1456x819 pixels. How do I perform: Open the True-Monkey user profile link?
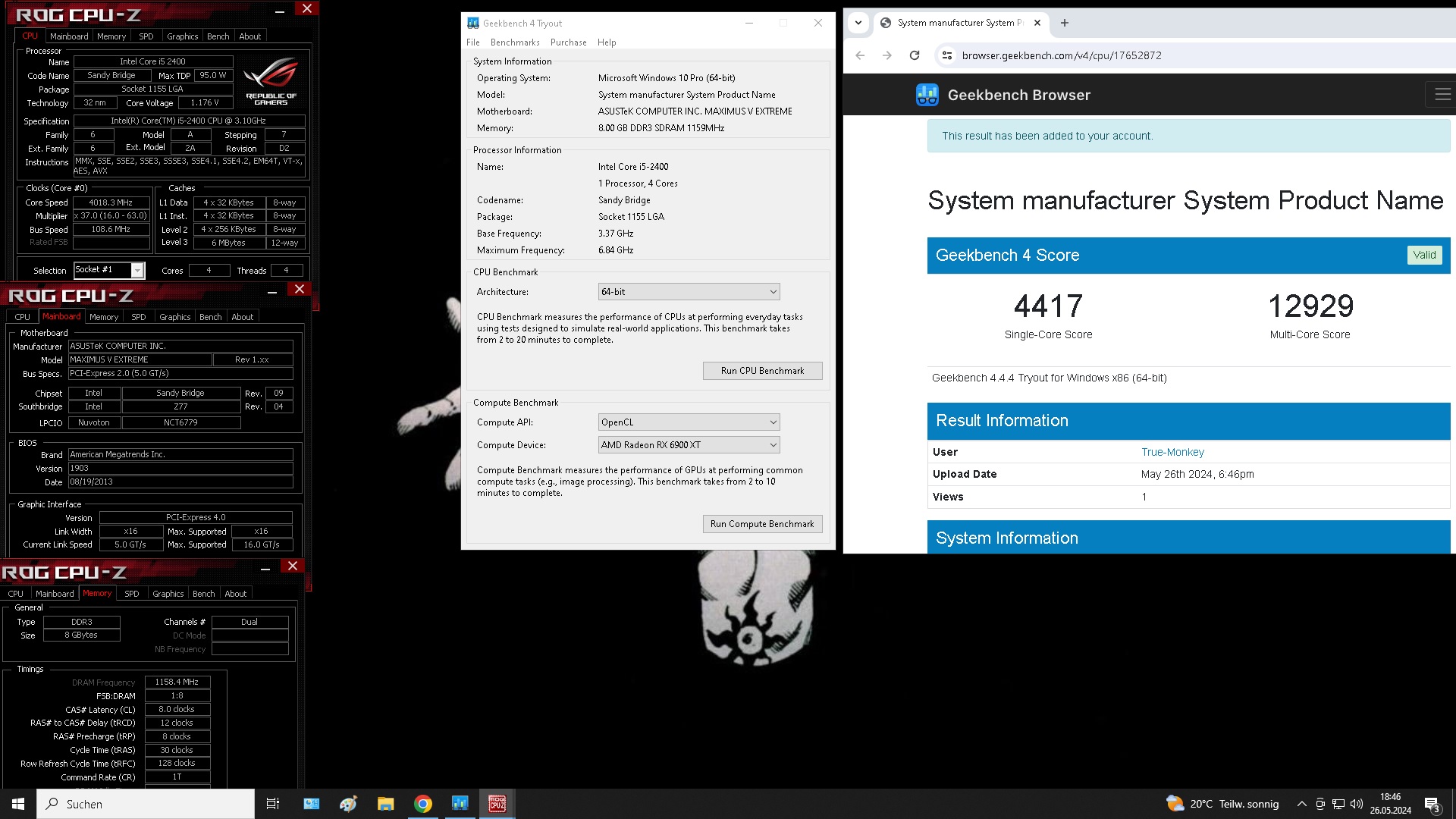1172,452
